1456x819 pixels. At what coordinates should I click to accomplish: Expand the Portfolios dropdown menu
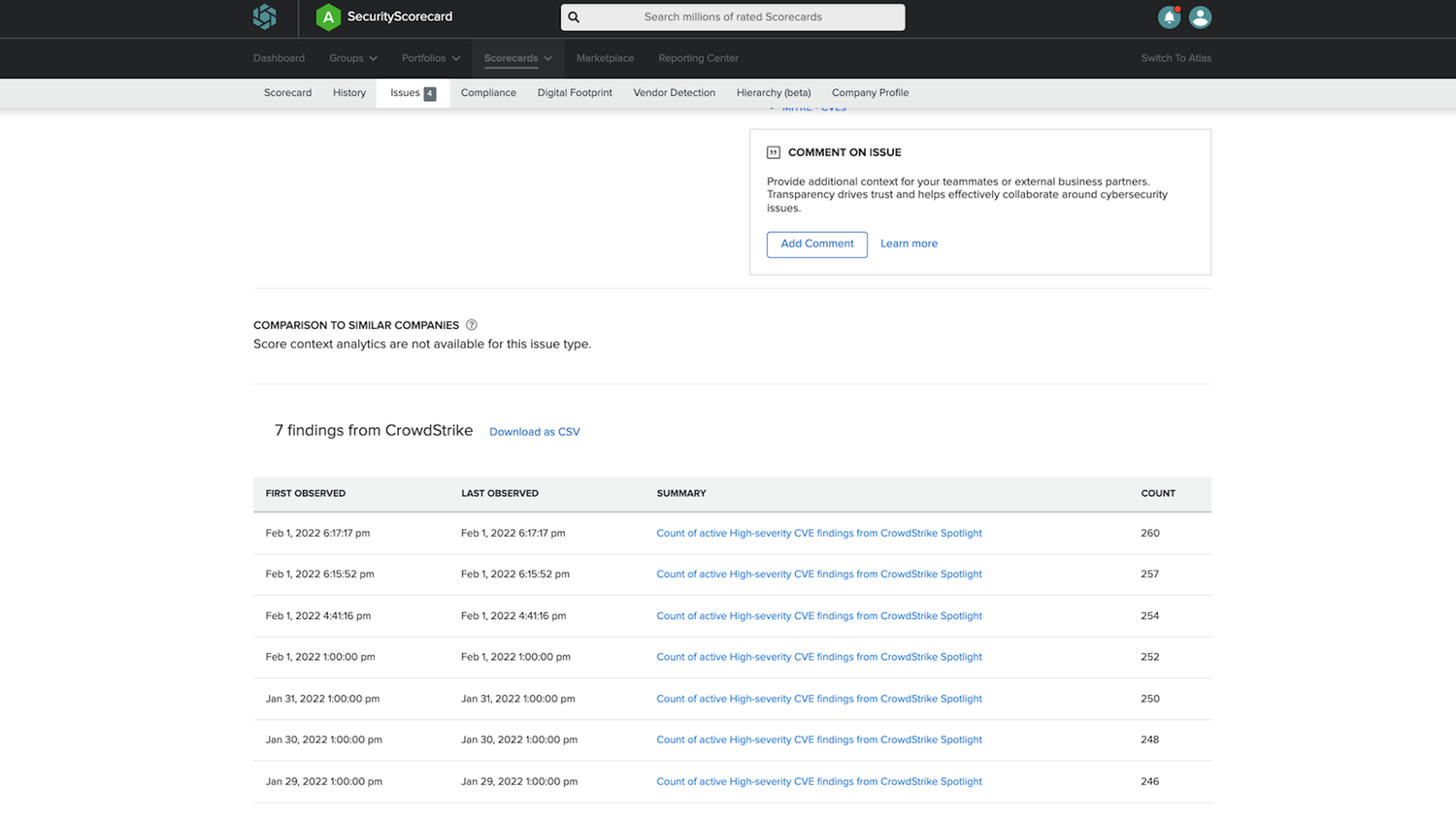[431, 58]
